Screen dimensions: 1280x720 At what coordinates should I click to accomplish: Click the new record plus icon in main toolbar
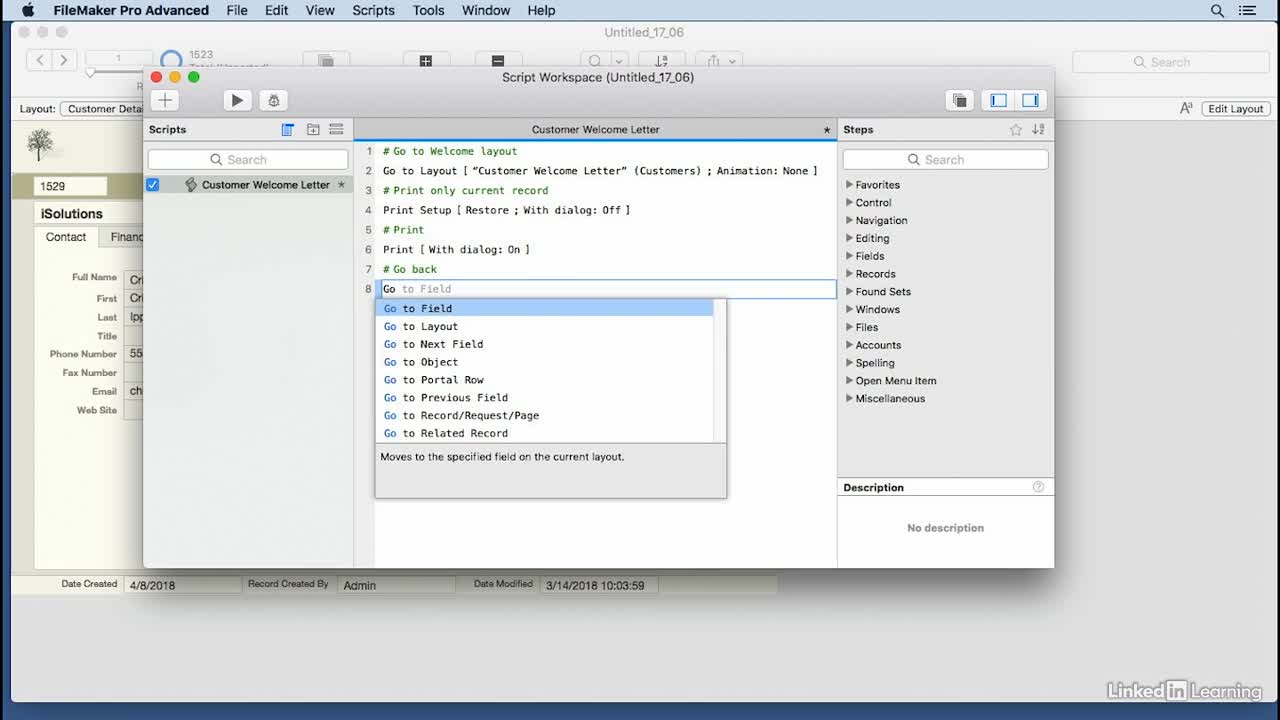[x=425, y=61]
